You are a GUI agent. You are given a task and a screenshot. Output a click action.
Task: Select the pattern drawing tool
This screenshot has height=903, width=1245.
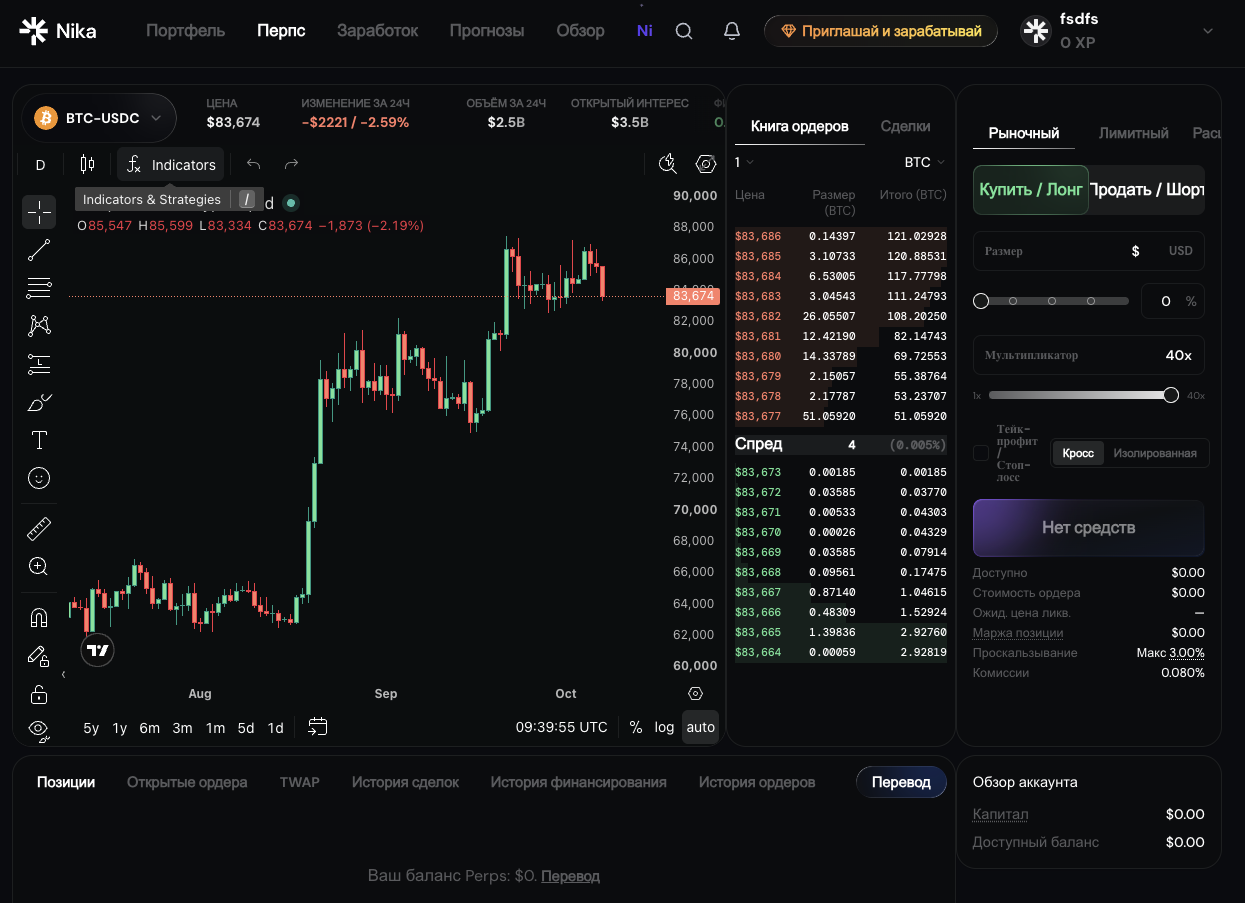39,325
